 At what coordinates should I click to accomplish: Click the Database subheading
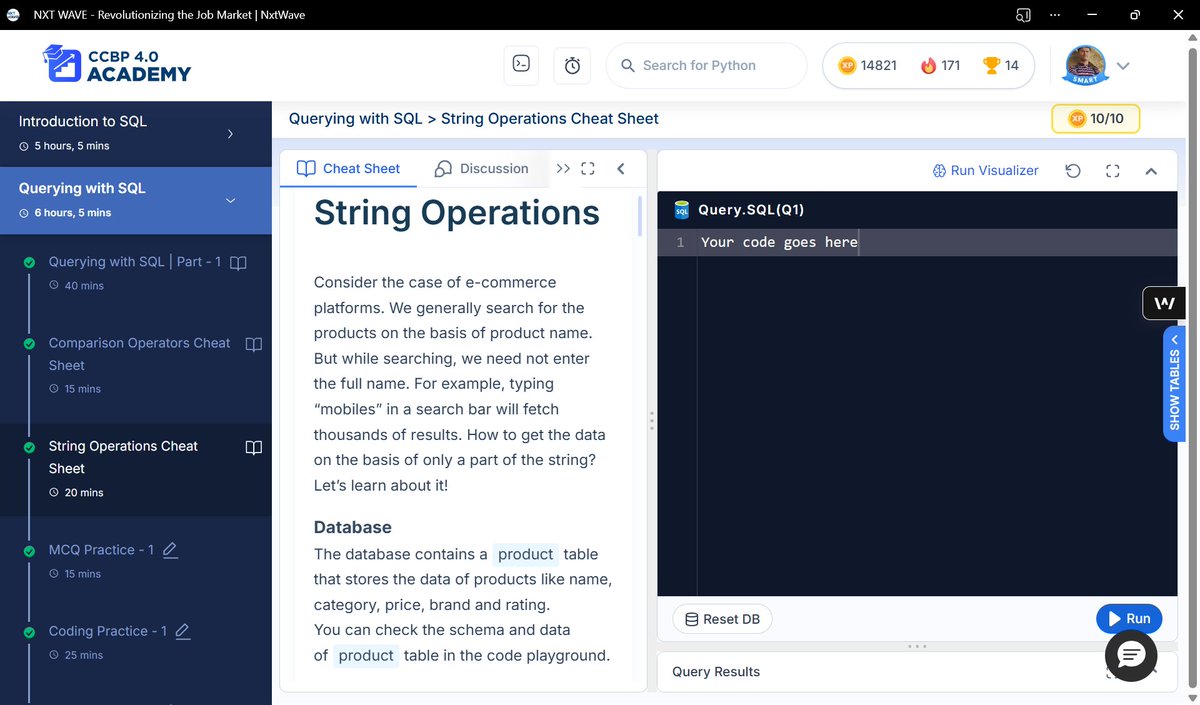(x=353, y=527)
